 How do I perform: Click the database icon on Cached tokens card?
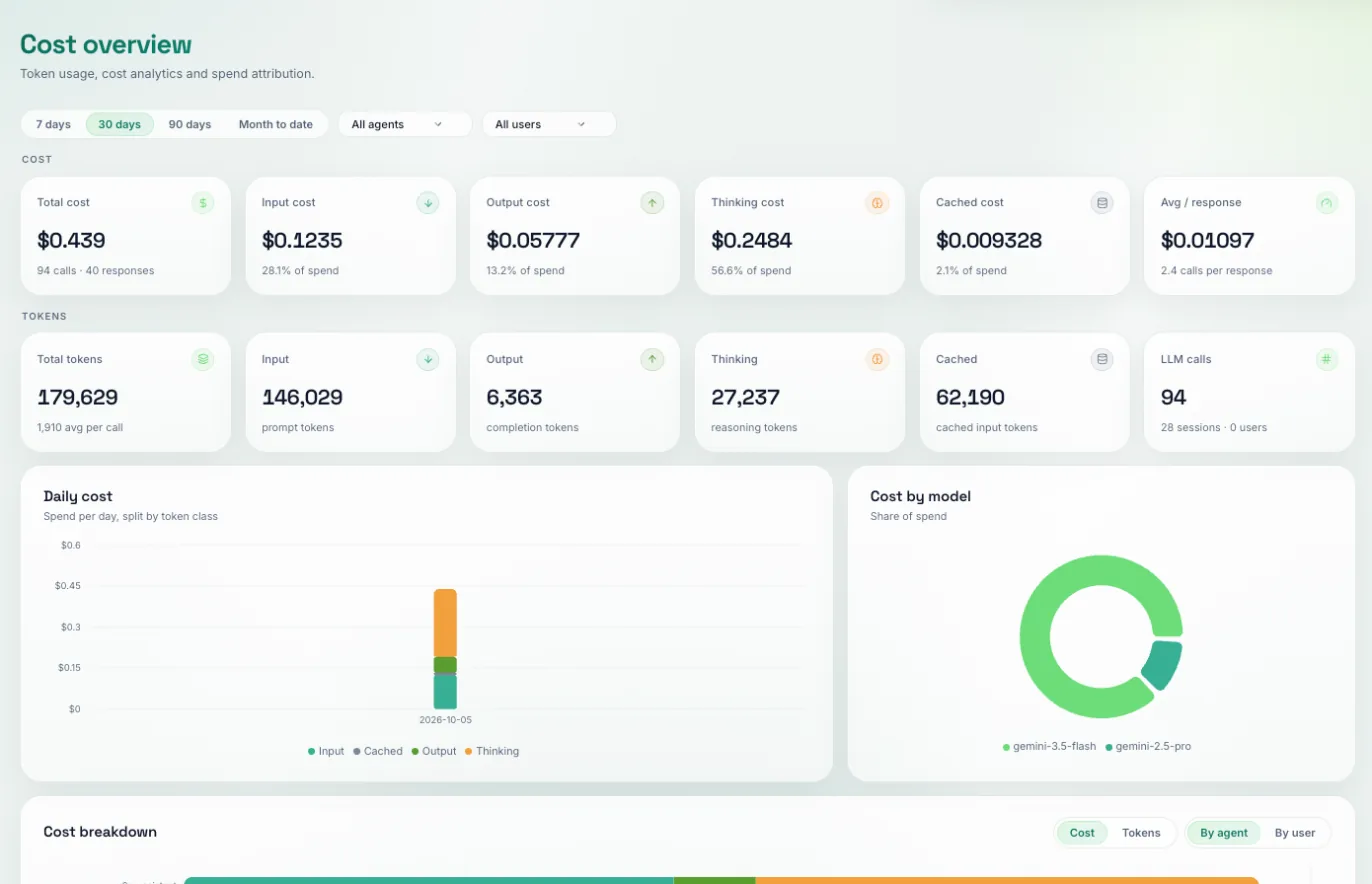point(1102,359)
